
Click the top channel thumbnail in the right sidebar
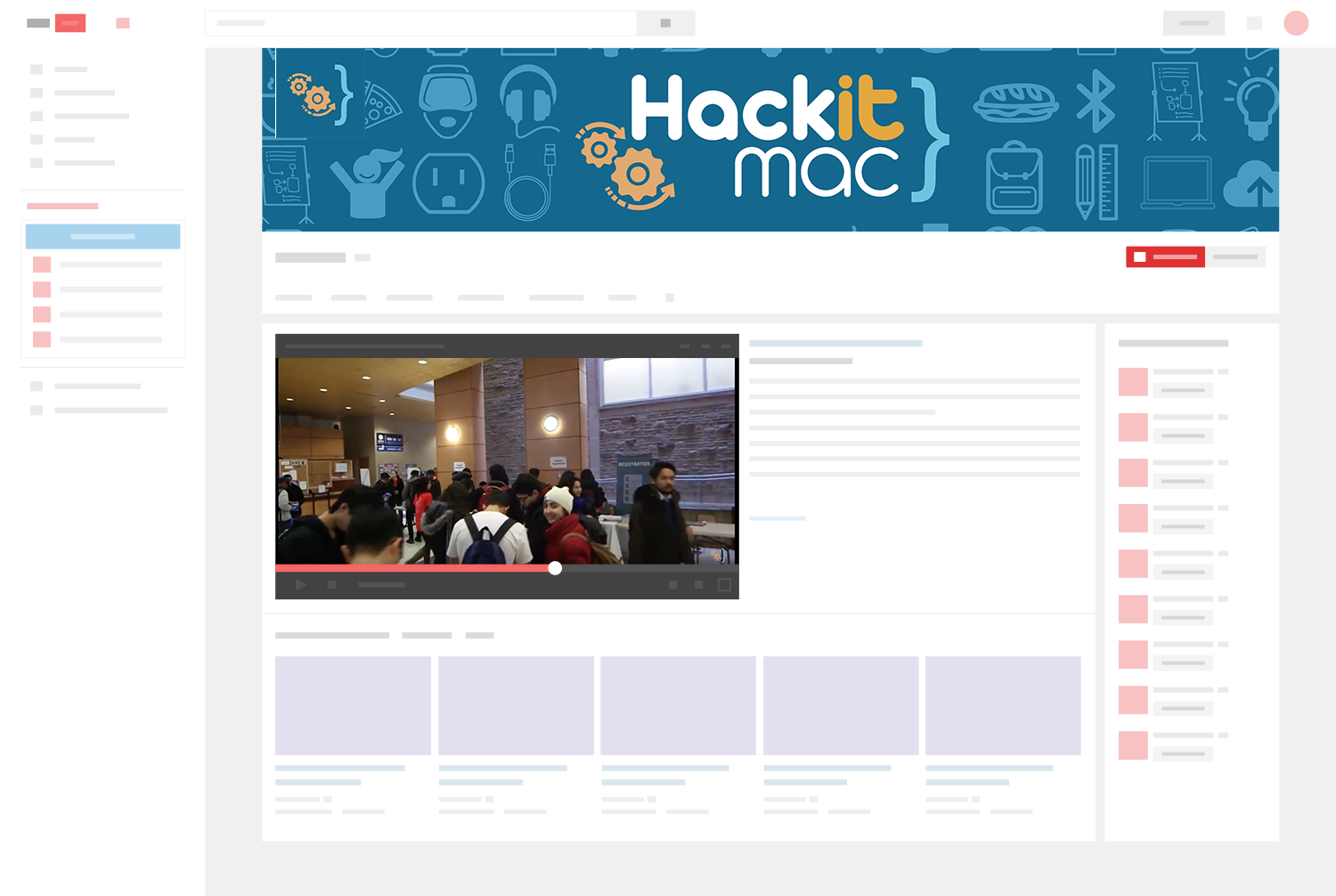pyautogui.click(x=1133, y=382)
